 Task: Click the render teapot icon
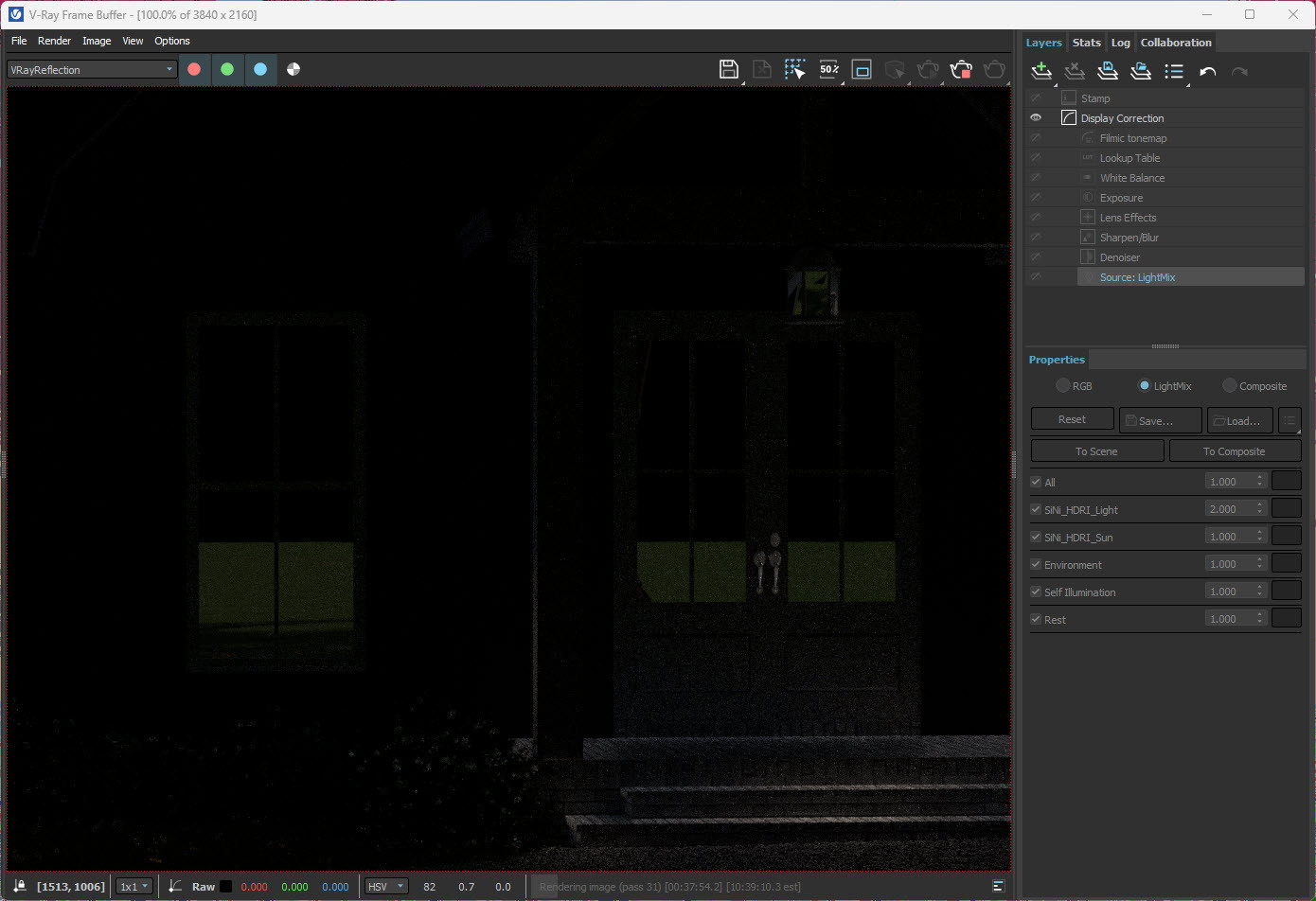coord(994,69)
